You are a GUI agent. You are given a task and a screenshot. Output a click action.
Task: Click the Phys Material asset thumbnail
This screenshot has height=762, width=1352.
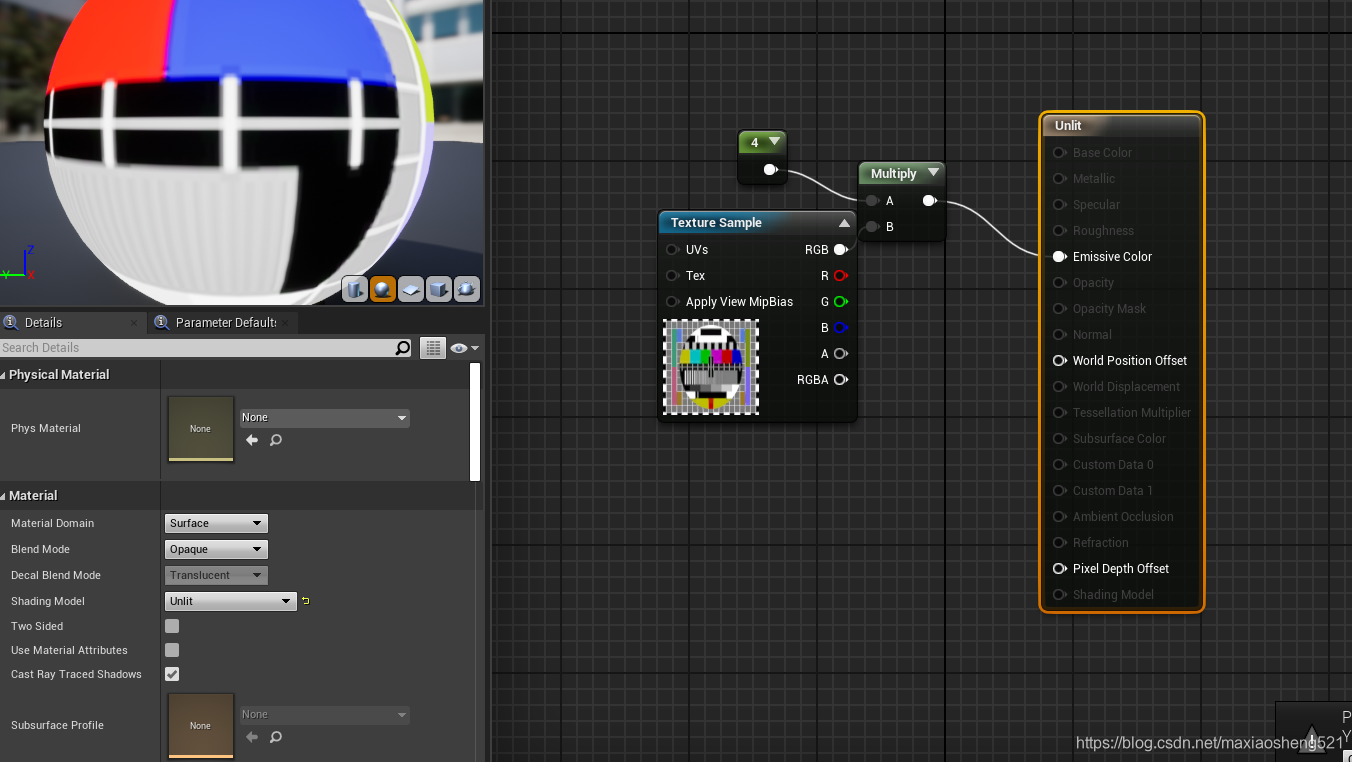[201, 428]
